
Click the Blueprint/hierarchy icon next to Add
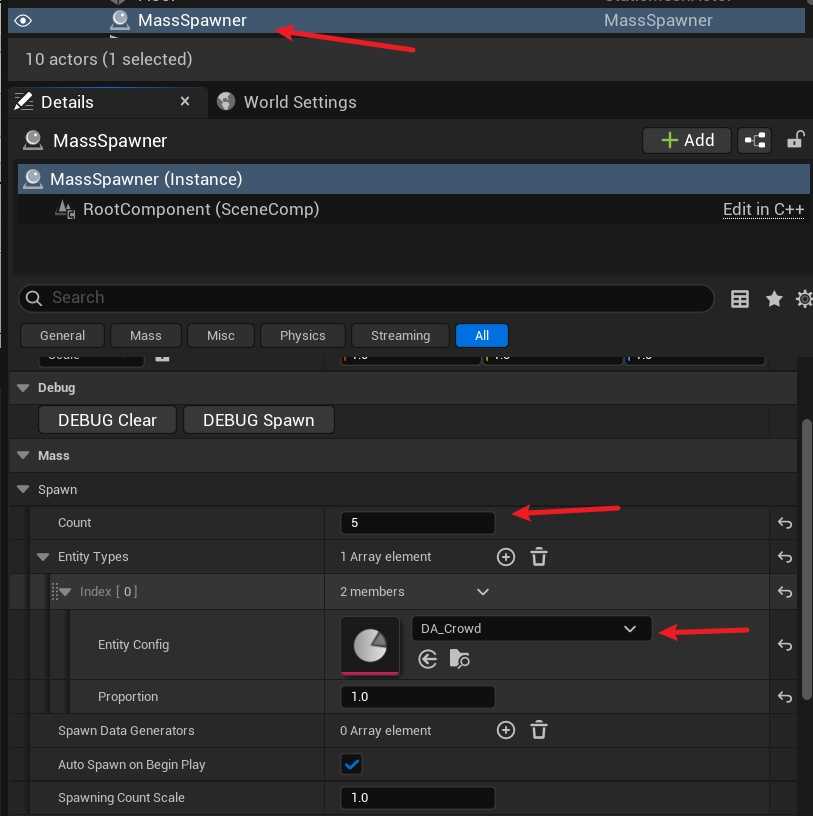point(754,140)
